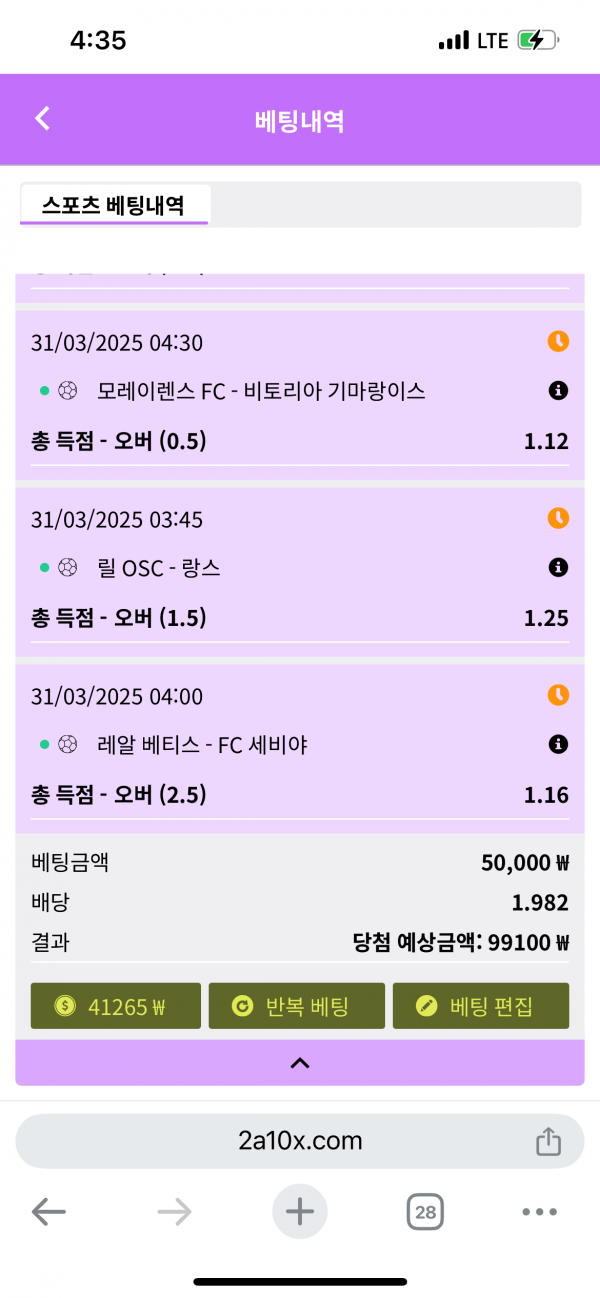The width and height of the screenshot is (600, 1298).
Task: Go back with browser back arrow
Action: tap(48, 1213)
